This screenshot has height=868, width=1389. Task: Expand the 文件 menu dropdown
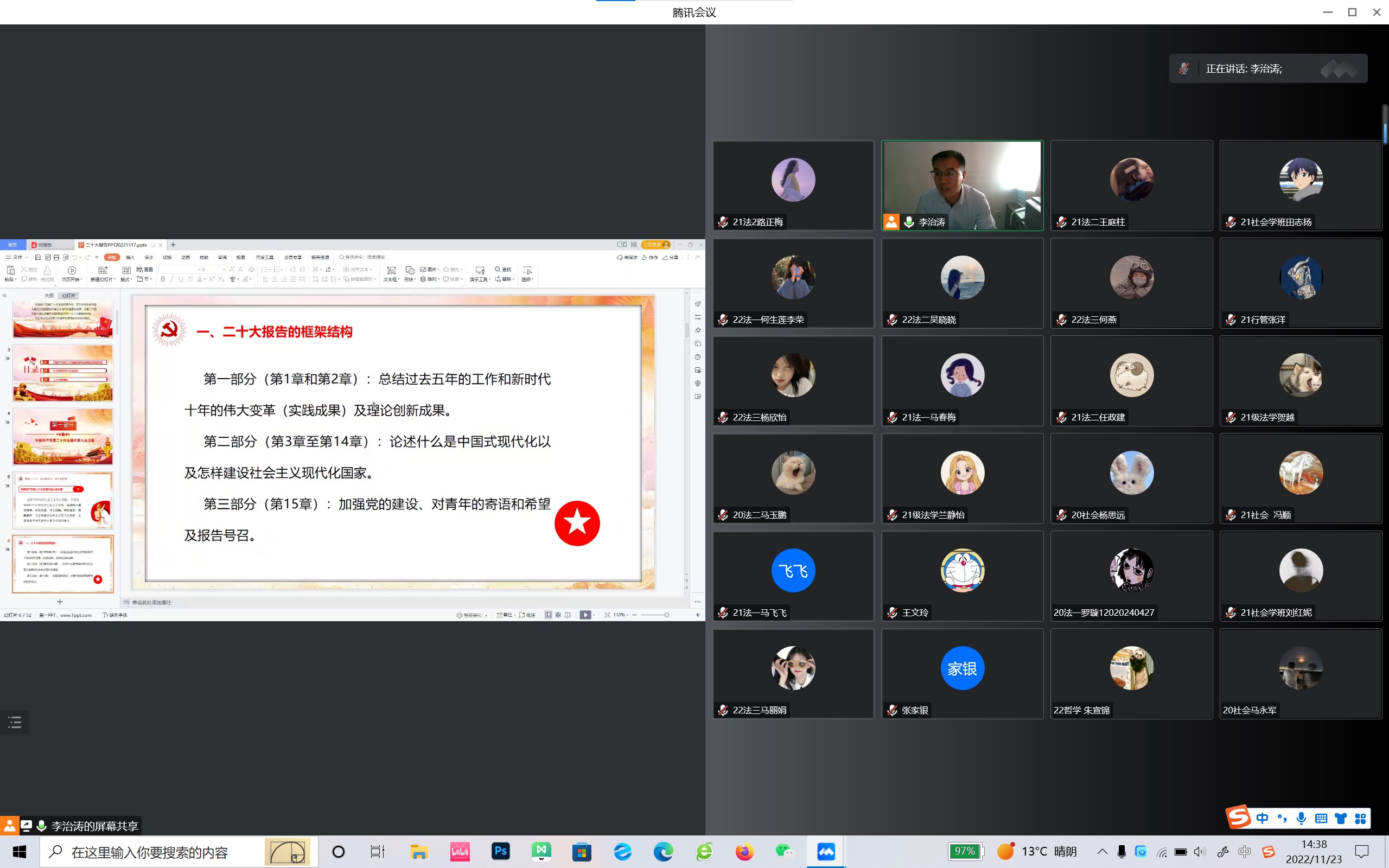[x=18, y=257]
